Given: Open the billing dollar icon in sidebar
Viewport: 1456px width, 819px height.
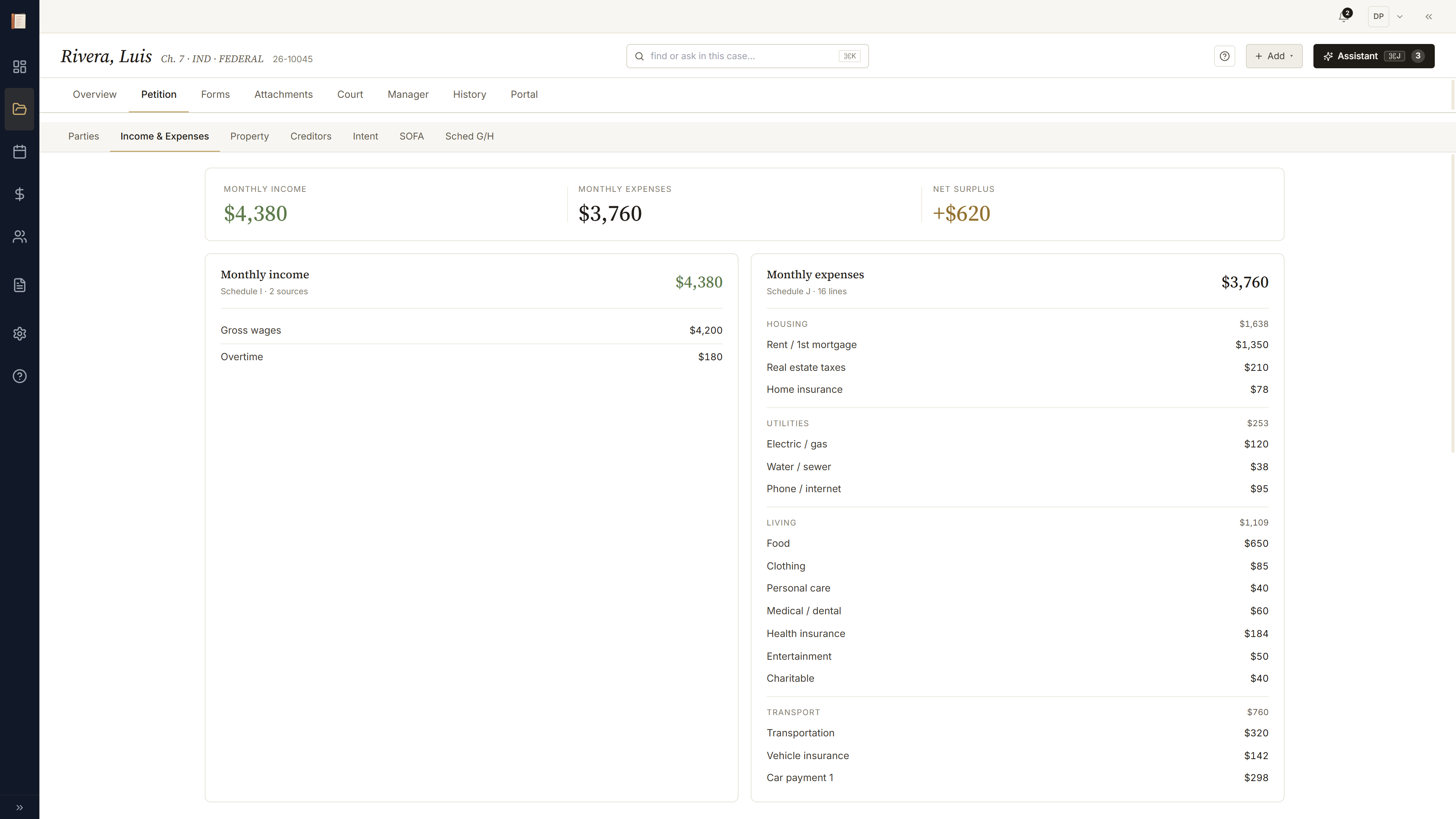Looking at the screenshot, I should [19, 194].
